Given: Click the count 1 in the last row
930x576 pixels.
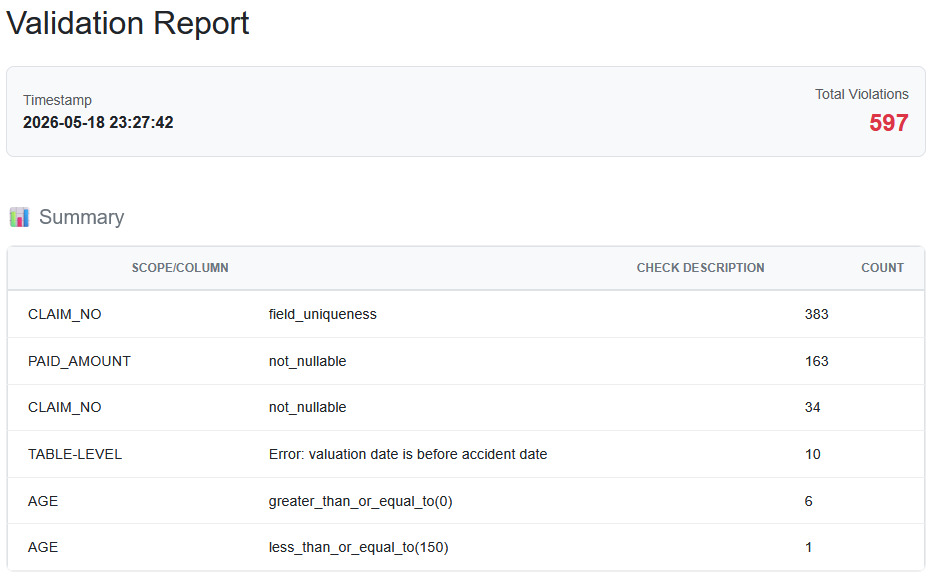Looking at the screenshot, I should (808, 547).
